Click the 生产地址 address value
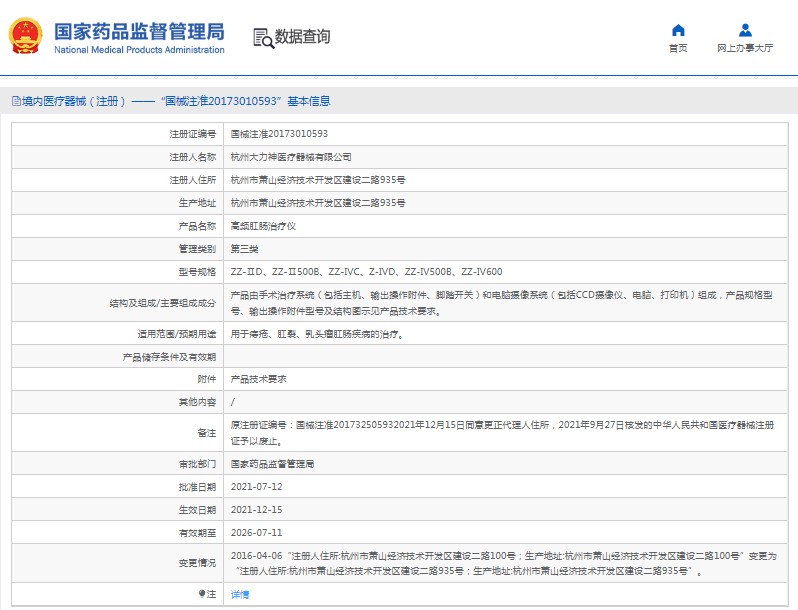 pos(318,202)
